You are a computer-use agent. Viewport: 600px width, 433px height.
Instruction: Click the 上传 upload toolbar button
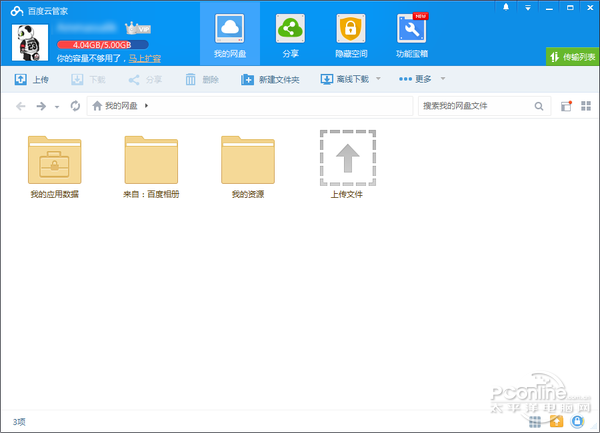tap(32, 79)
